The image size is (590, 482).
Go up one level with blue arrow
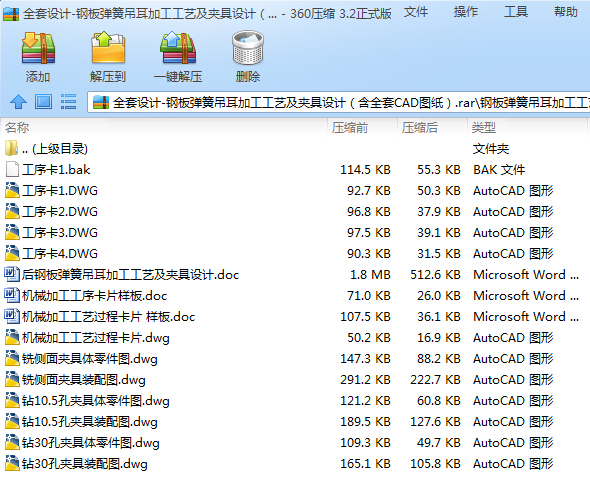tap(18, 102)
